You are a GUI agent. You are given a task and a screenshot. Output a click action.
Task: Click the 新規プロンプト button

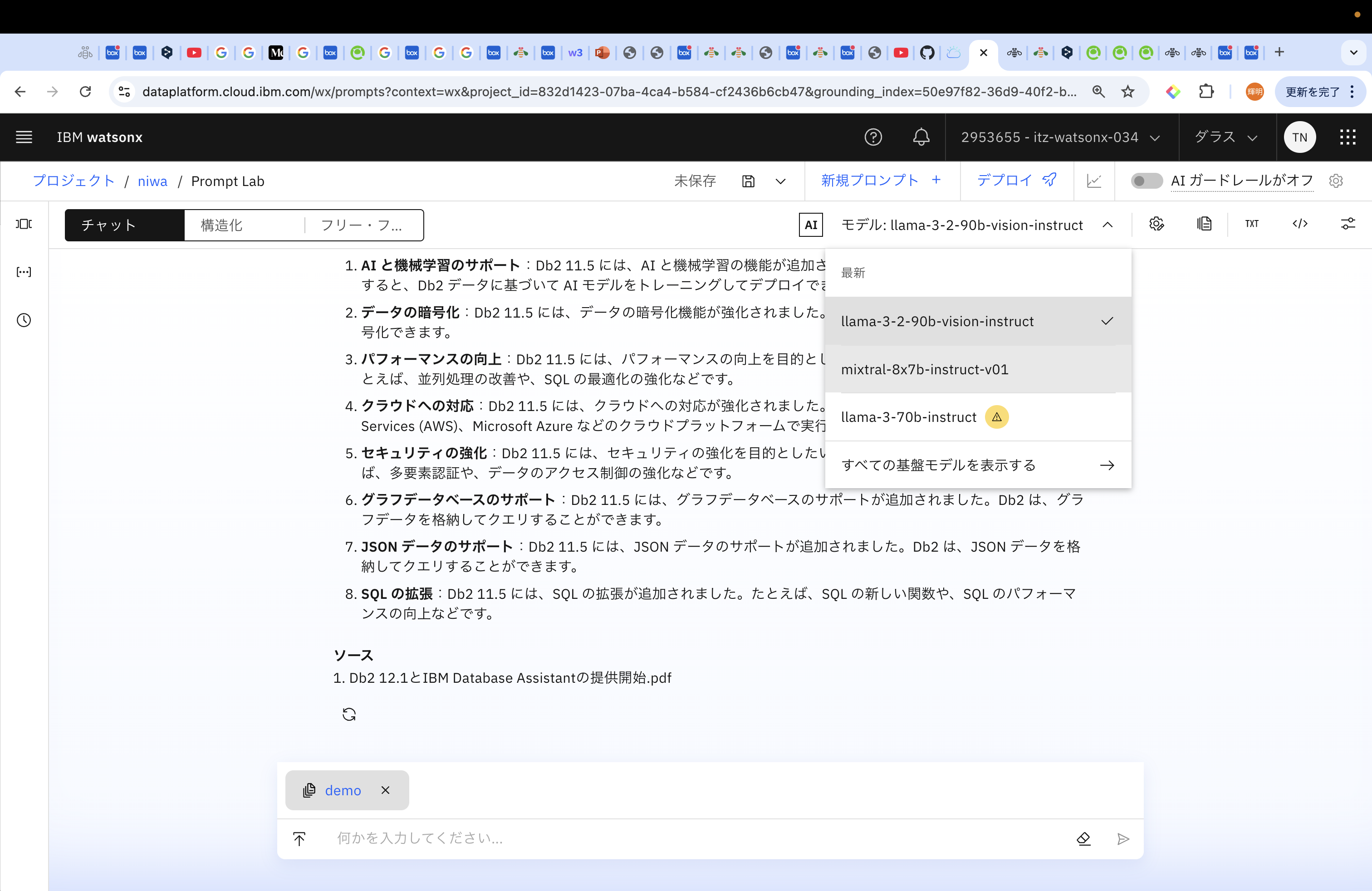coord(881,181)
